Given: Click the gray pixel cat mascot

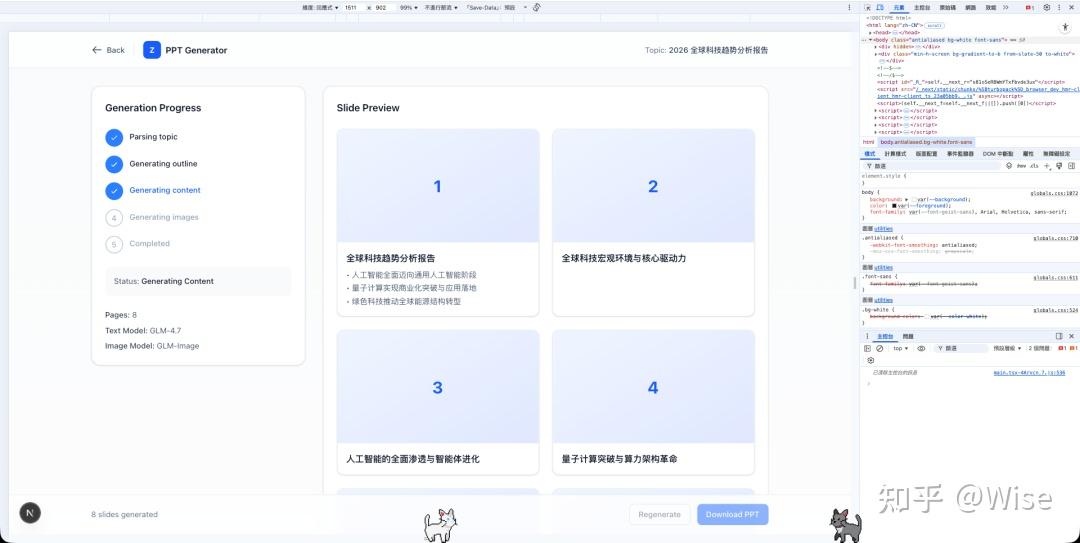Looking at the screenshot, I should [845, 525].
